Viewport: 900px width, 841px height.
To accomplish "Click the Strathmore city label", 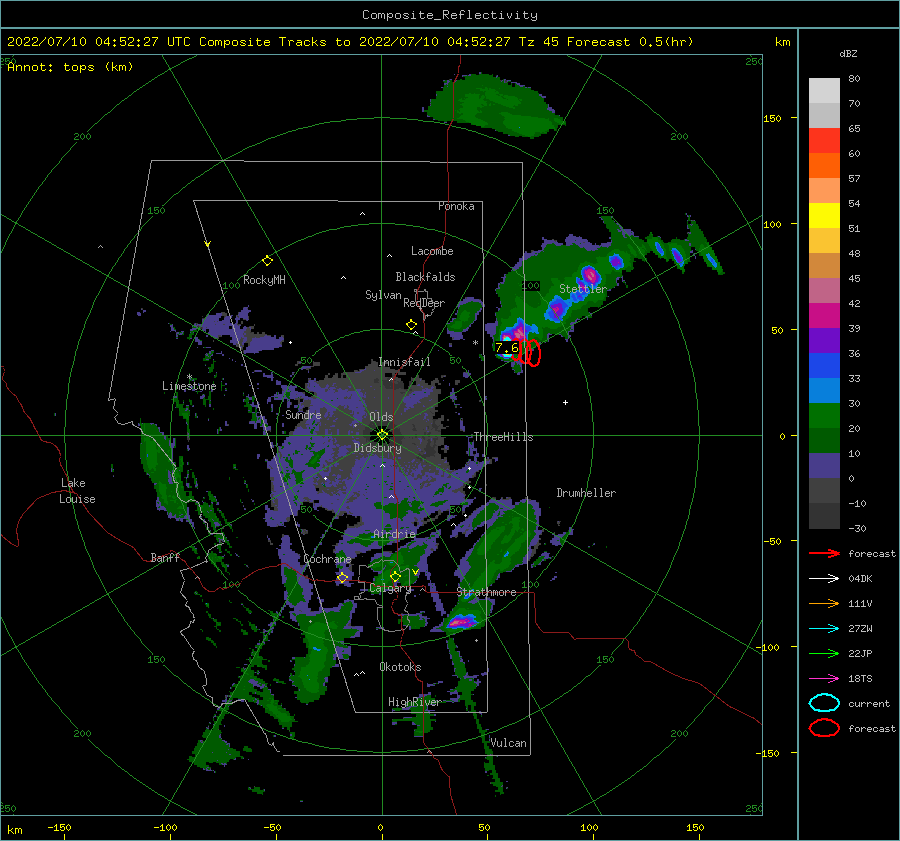I will tap(486, 592).
